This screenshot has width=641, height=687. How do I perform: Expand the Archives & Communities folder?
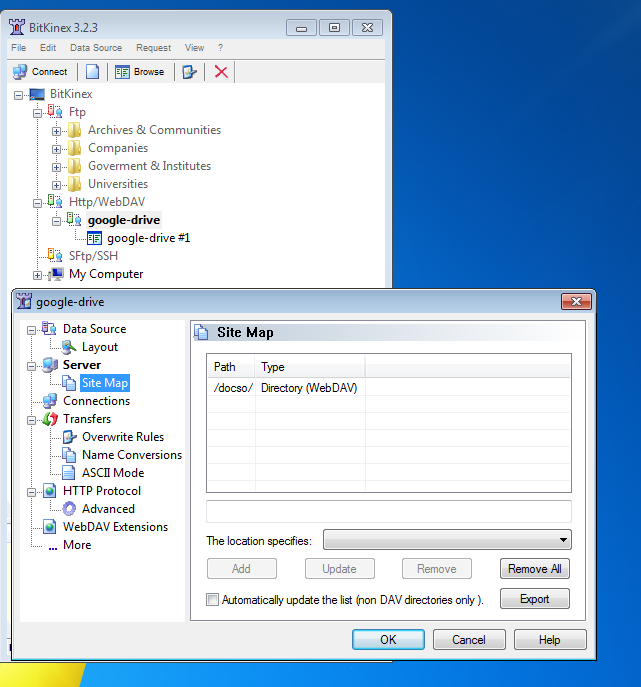click(56, 131)
